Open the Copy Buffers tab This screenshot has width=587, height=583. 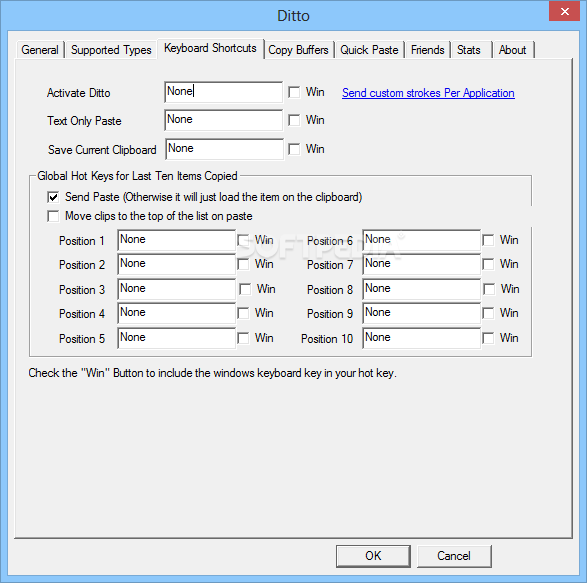coord(298,50)
